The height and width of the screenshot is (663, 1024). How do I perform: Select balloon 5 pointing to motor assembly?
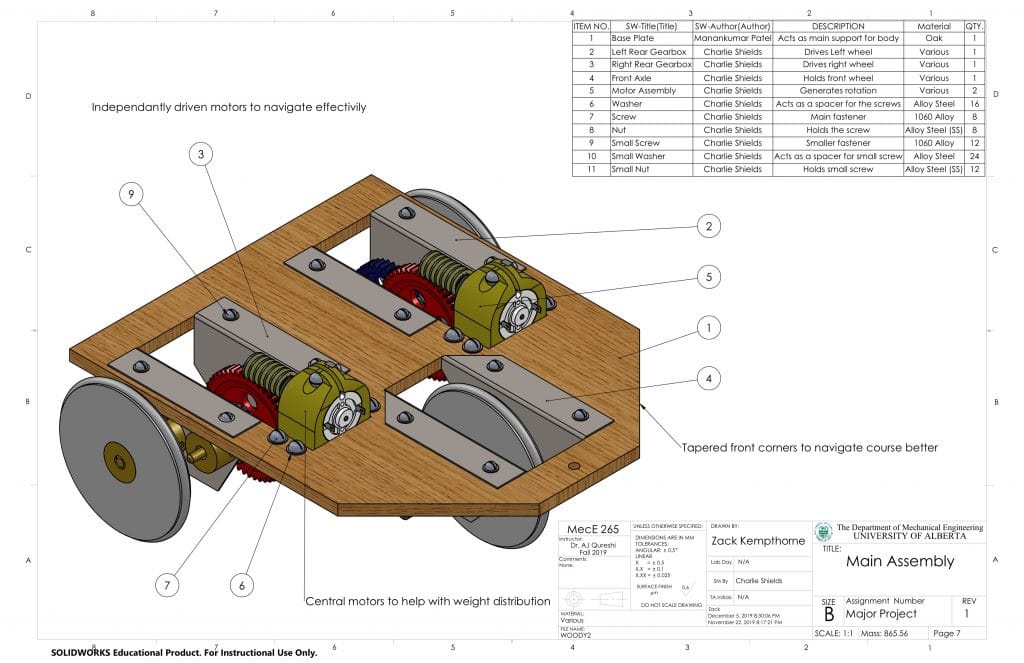(x=708, y=277)
